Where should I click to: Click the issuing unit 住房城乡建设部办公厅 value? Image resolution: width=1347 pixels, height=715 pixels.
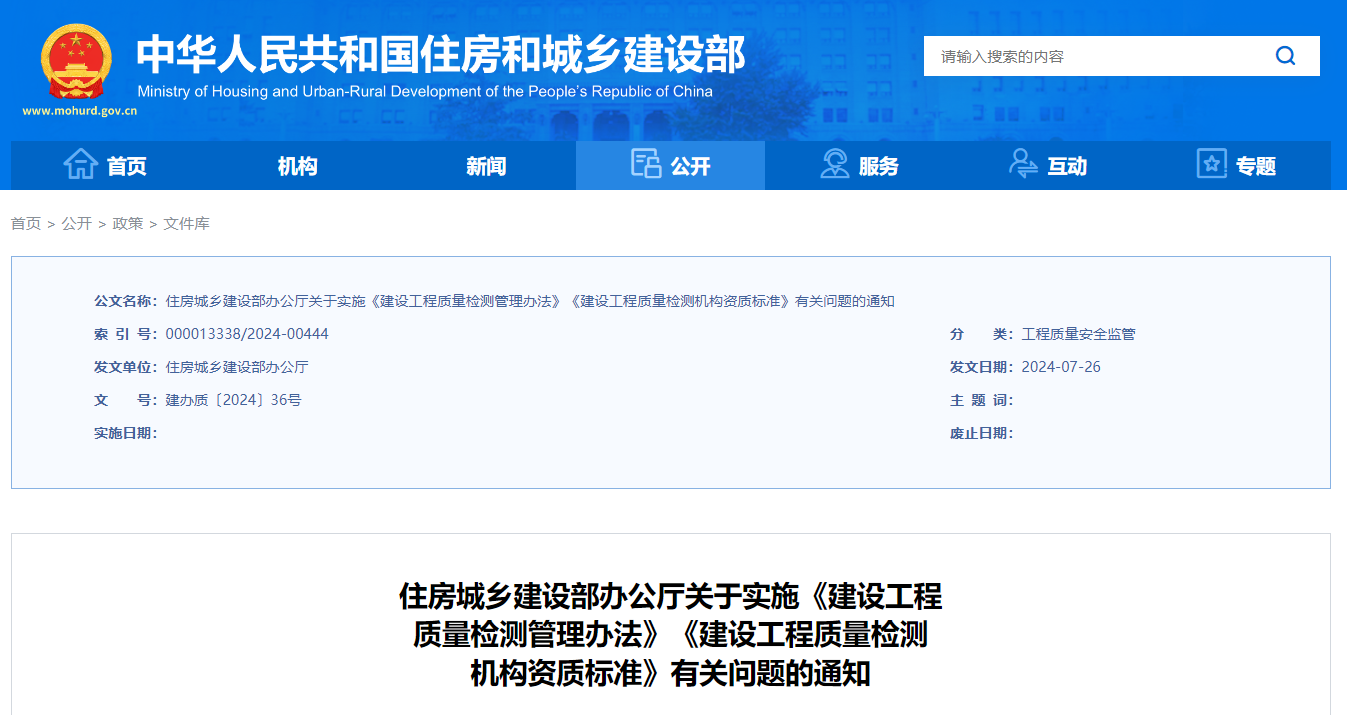pyautogui.click(x=237, y=367)
